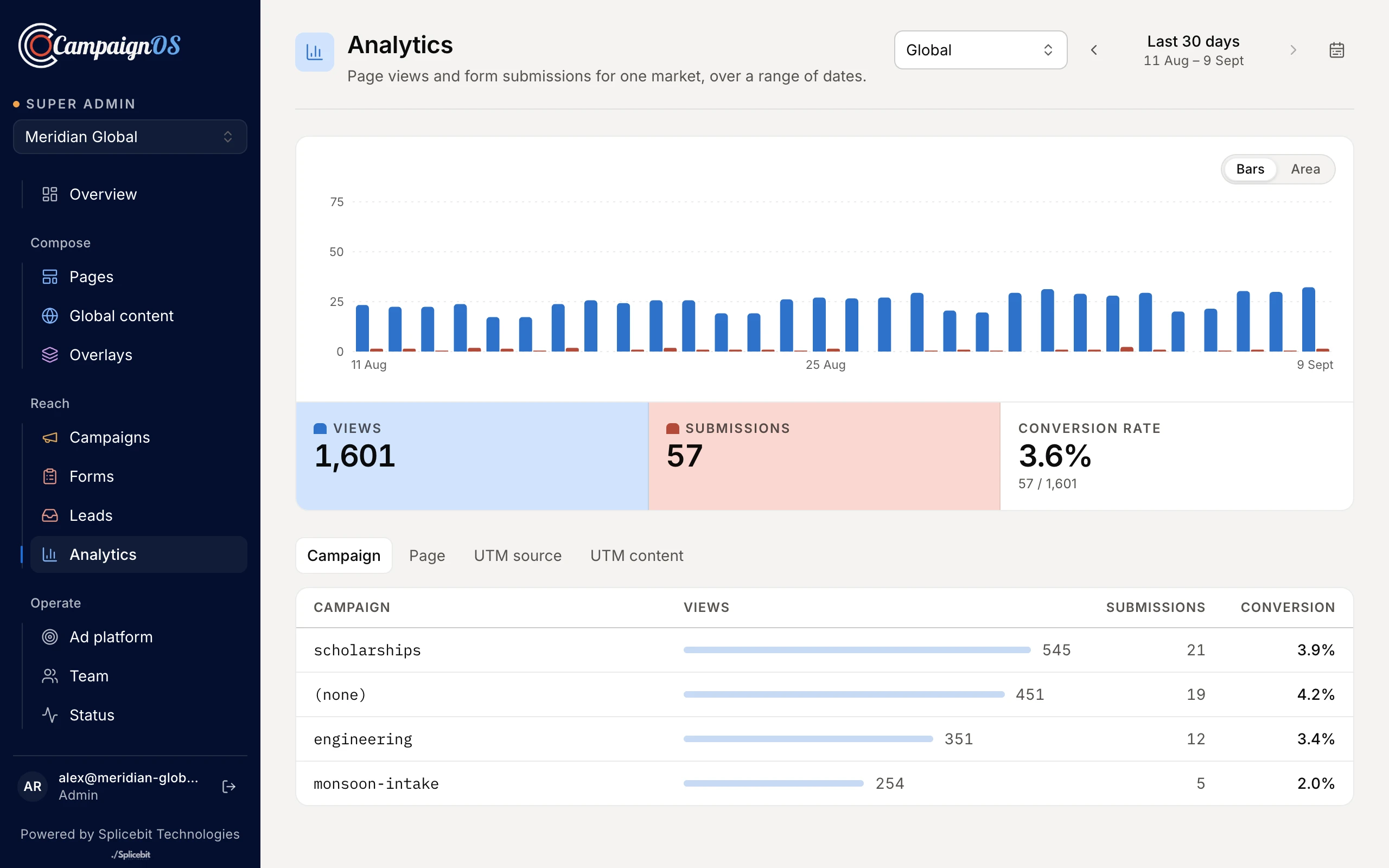Open the calendar date picker icon
Image resolution: width=1389 pixels, height=868 pixels.
[x=1337, y=50]
